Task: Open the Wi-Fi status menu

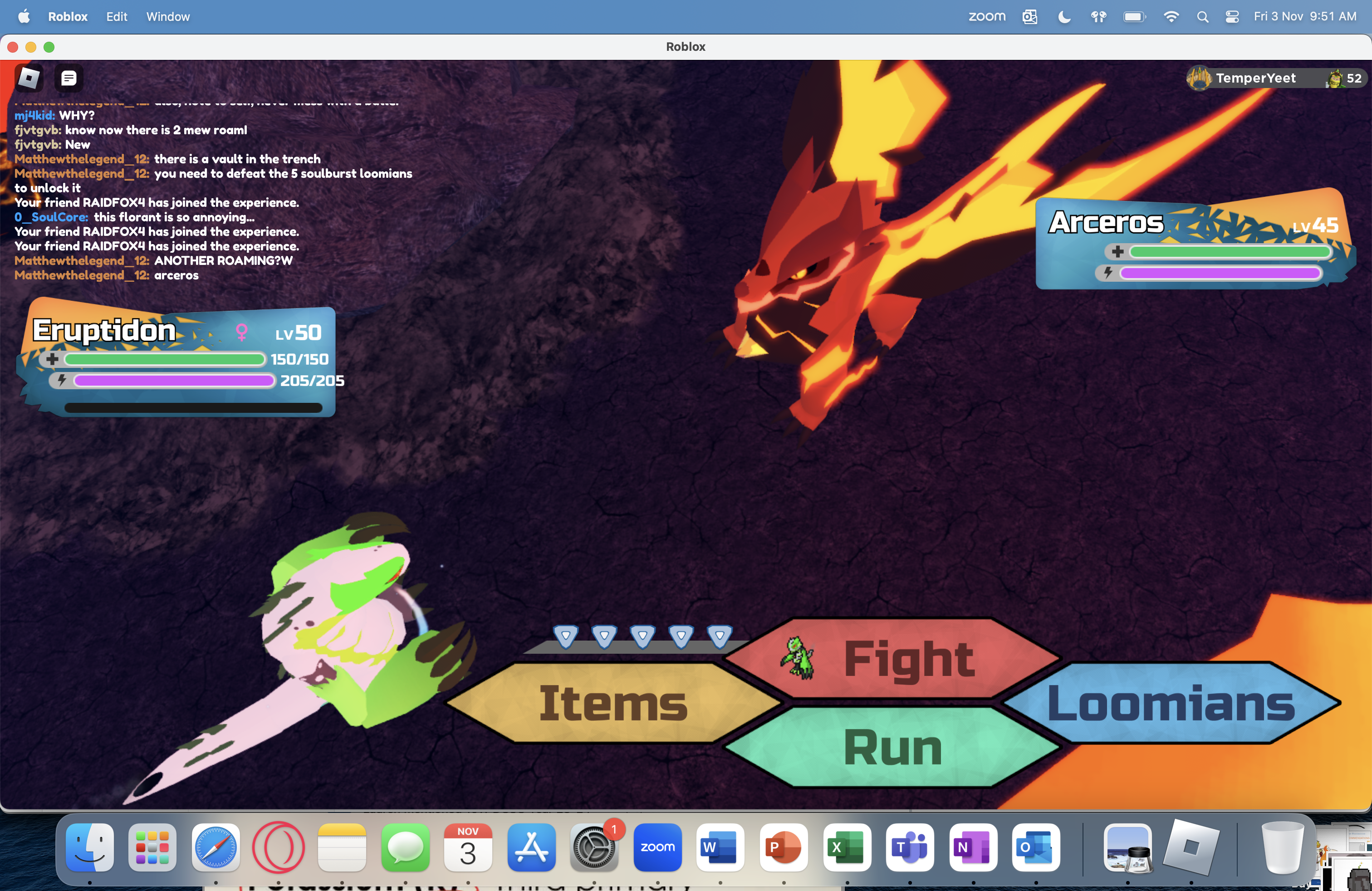Action: (1171, 16)
